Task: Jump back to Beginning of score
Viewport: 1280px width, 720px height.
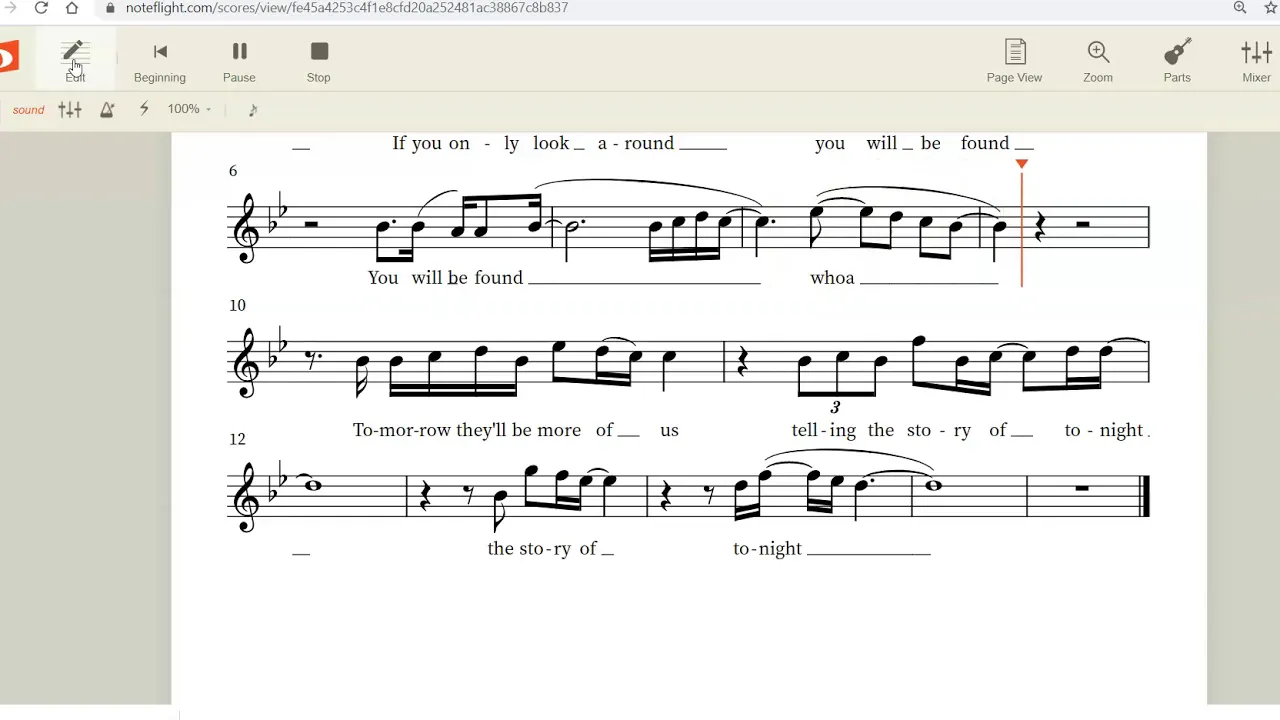Action: [x=160, y=61]
